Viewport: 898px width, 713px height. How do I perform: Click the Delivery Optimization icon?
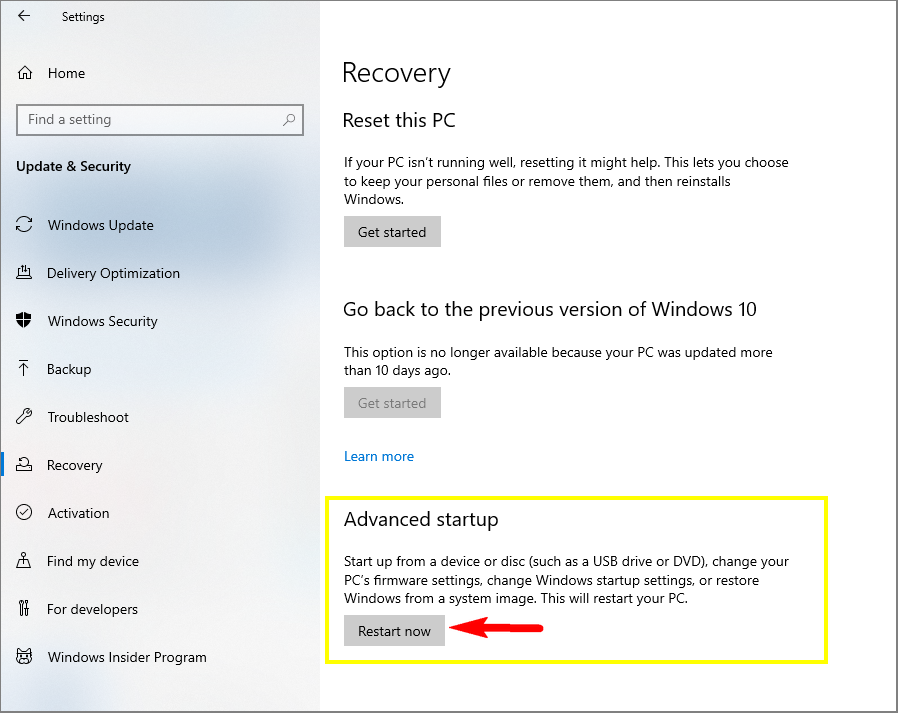click(x=24, y=273)
